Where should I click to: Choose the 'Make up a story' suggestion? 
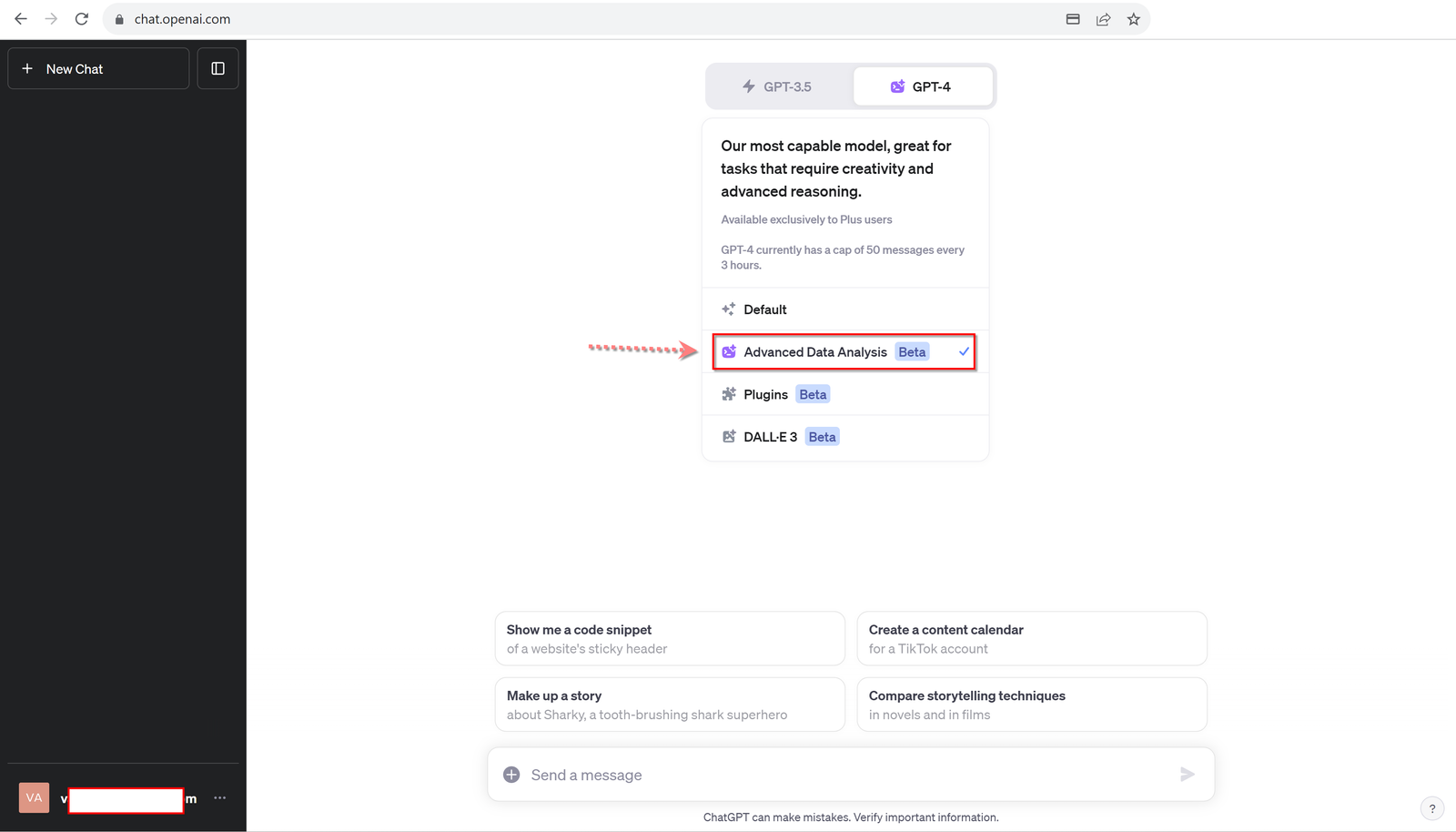click(670, 705)
